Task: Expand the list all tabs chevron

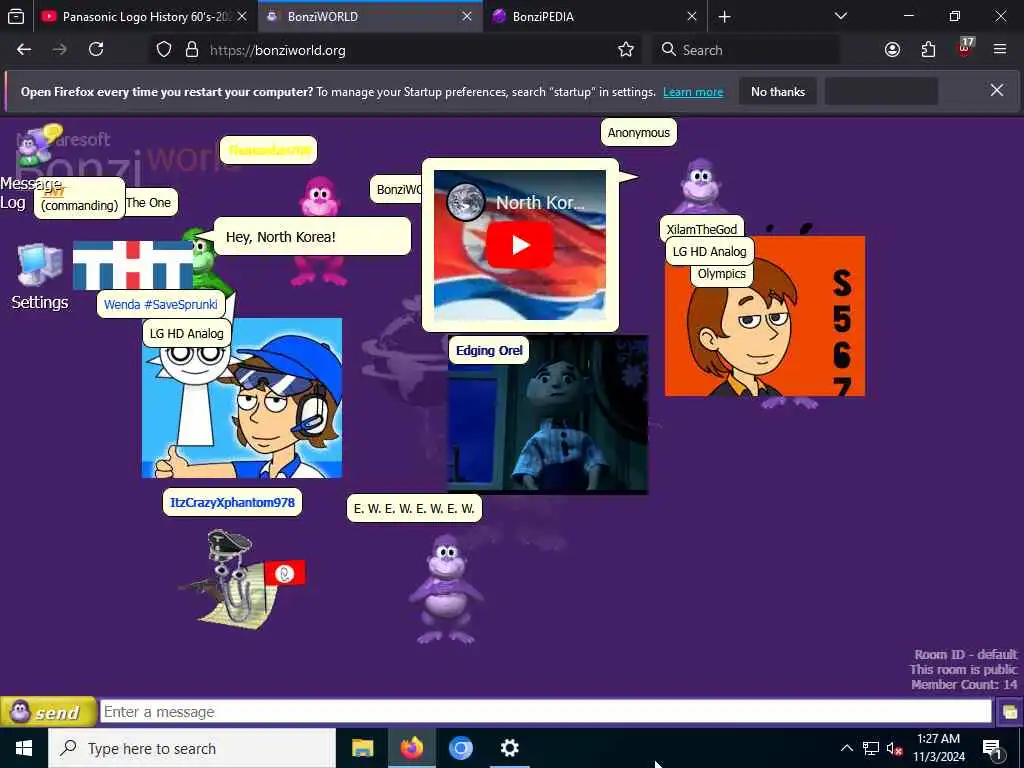Action: [840, 16]
